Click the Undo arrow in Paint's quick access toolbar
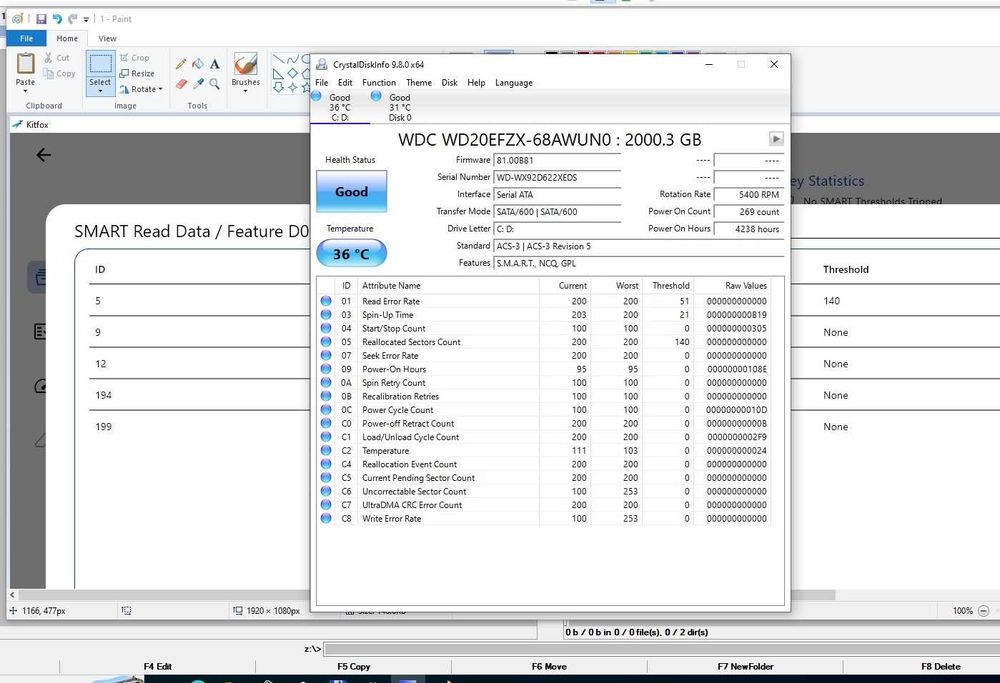Image resolution: width=1000 pixels, height=683 pixels. pos(57,19)
